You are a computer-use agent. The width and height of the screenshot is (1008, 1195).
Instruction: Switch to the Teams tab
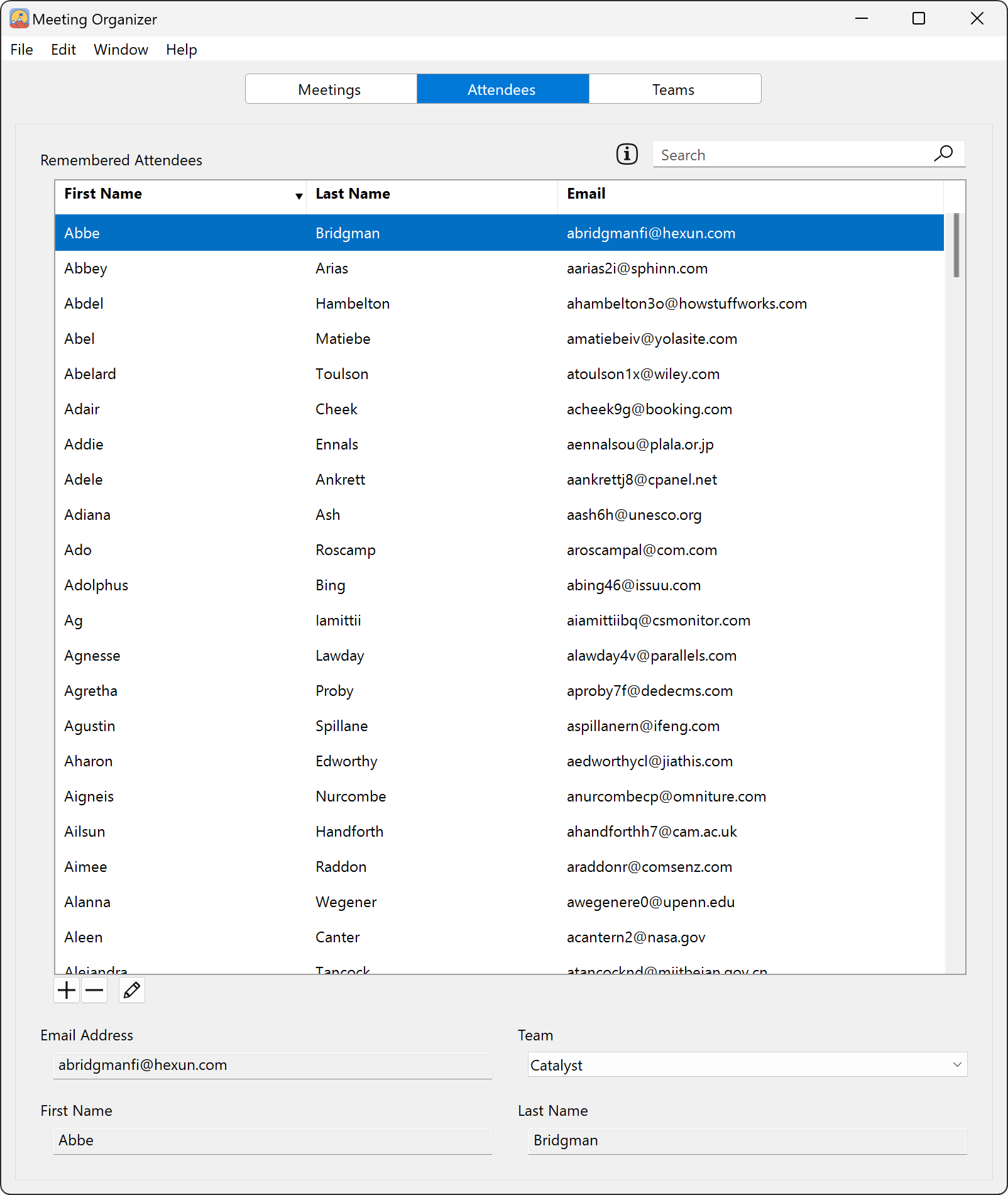674,89
